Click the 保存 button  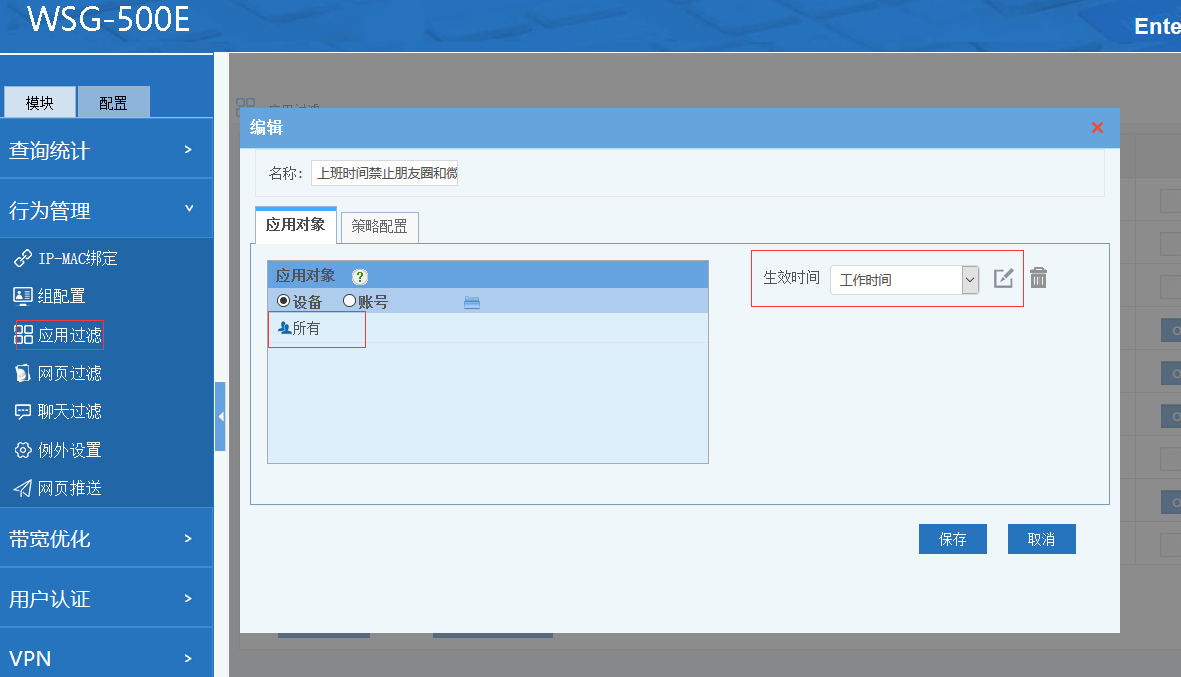[952, 539]
